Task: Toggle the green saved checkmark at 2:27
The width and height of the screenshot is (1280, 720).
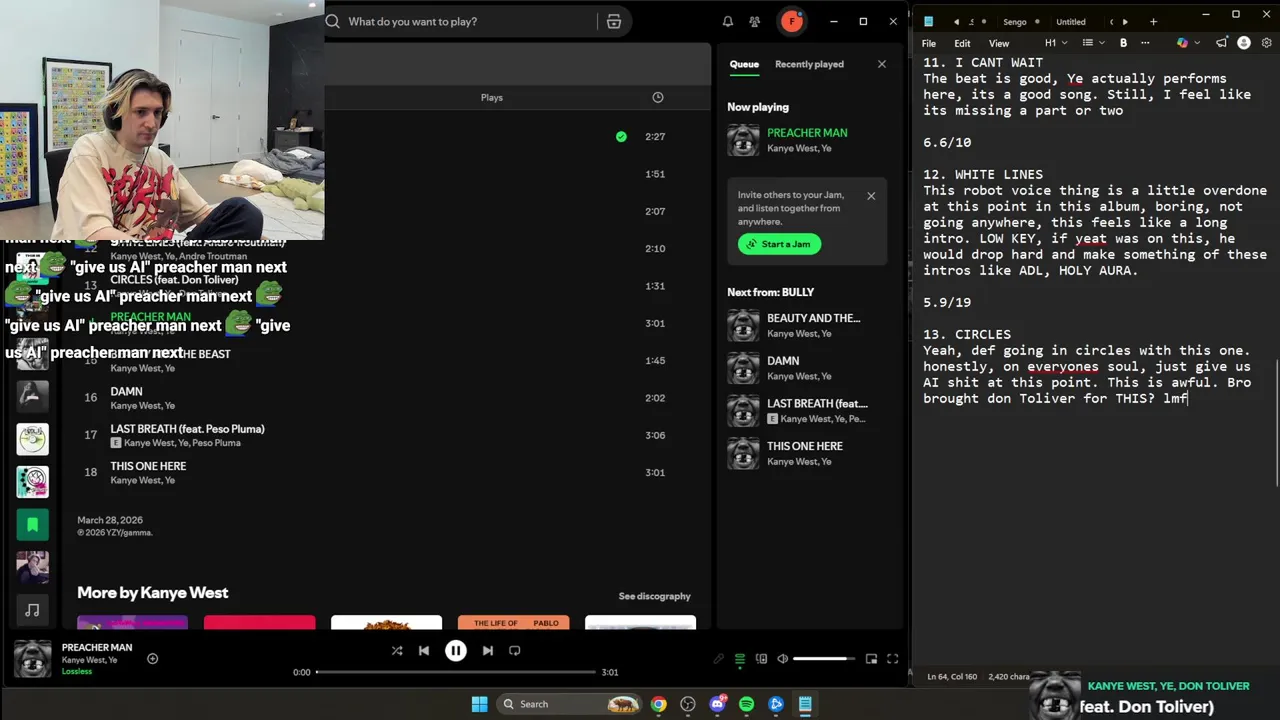Action: point(621,136)
